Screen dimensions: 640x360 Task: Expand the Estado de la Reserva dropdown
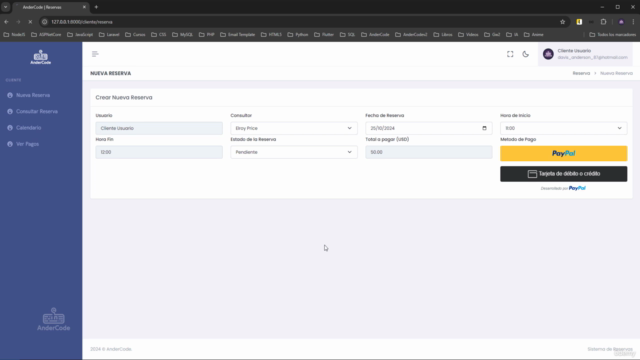tap(294, 152)
